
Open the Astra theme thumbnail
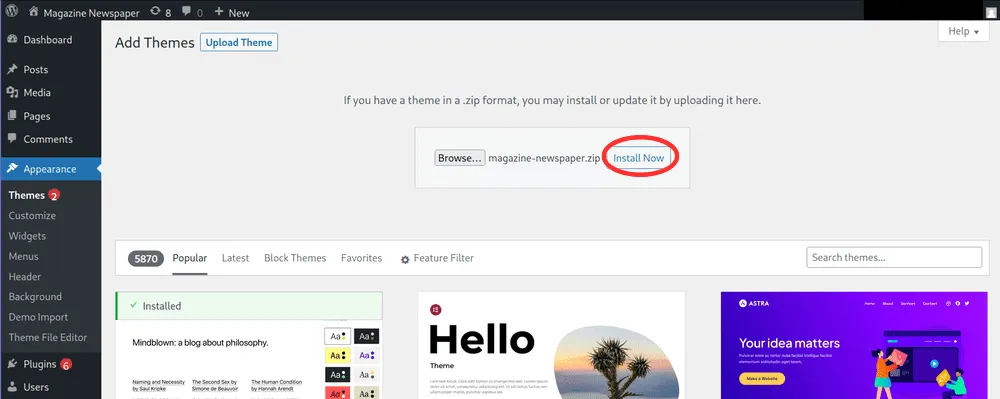[x=855, y=345]
